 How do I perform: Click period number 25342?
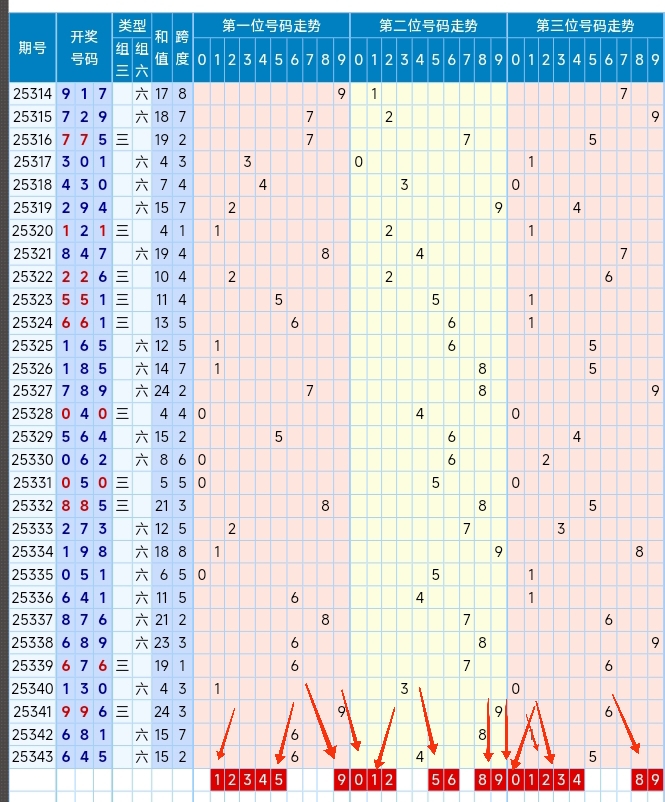pos(33,734)
